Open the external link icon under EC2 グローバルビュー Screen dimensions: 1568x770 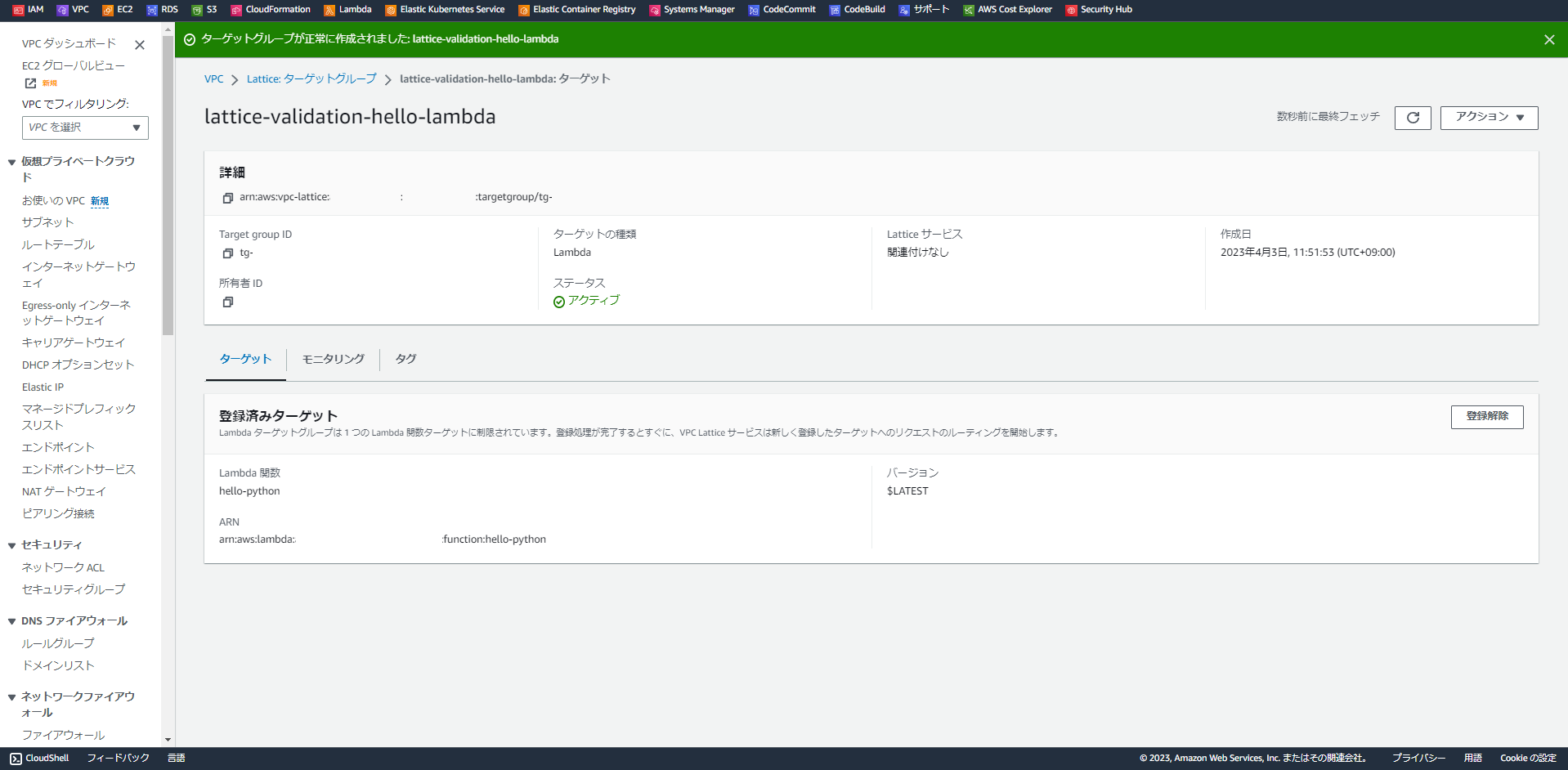(x=30, y=83)
